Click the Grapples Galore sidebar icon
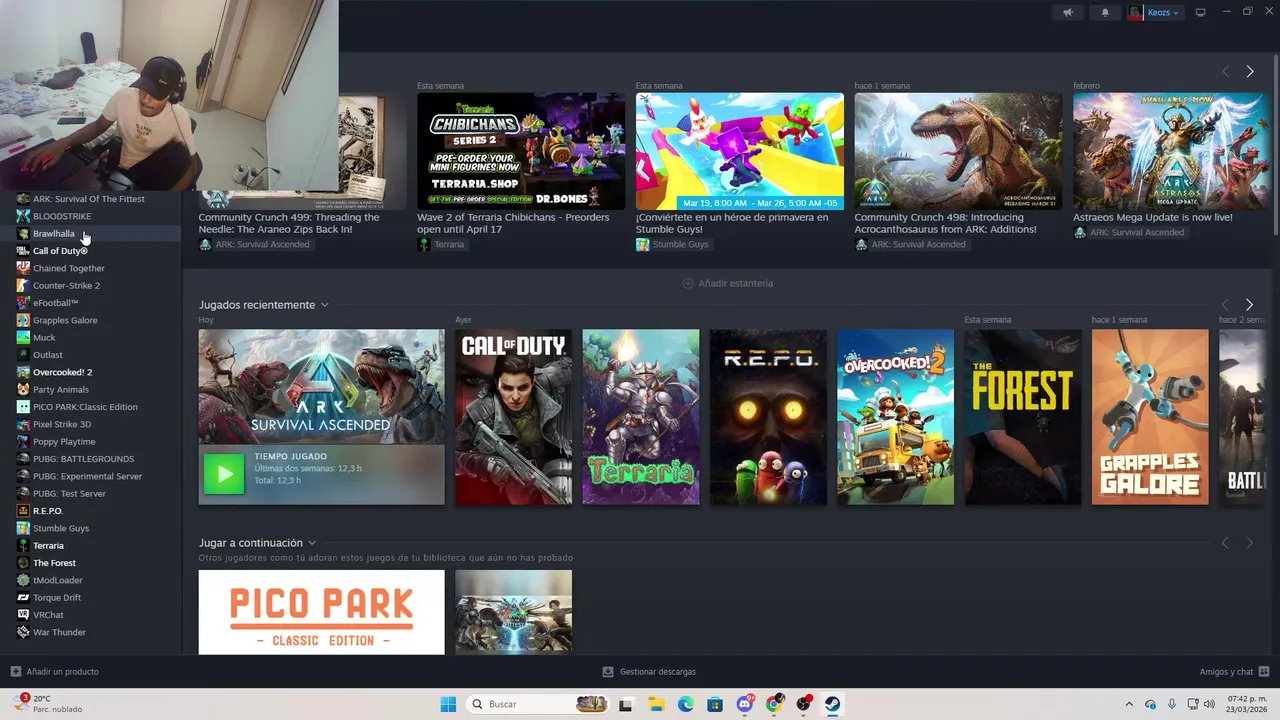1280x720 pixels. pyautogui.click(x=23, y=320)
